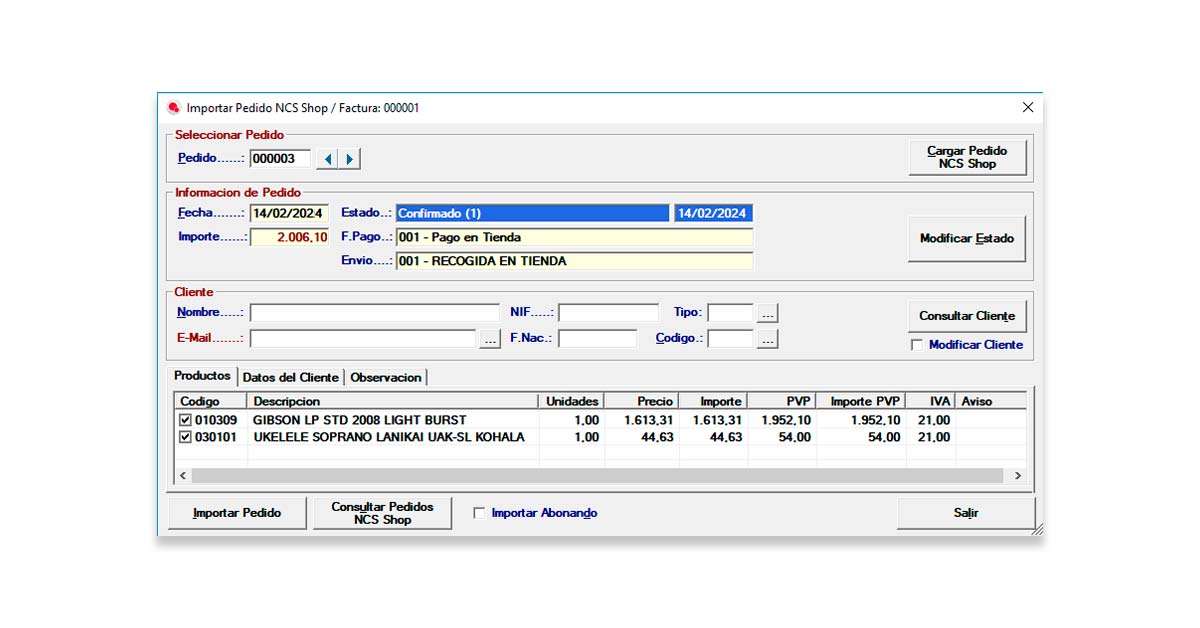Screen dimensions: 1200x628
Task: Click the Estado date field 14/02/2024
Action: tap(714, 213)
